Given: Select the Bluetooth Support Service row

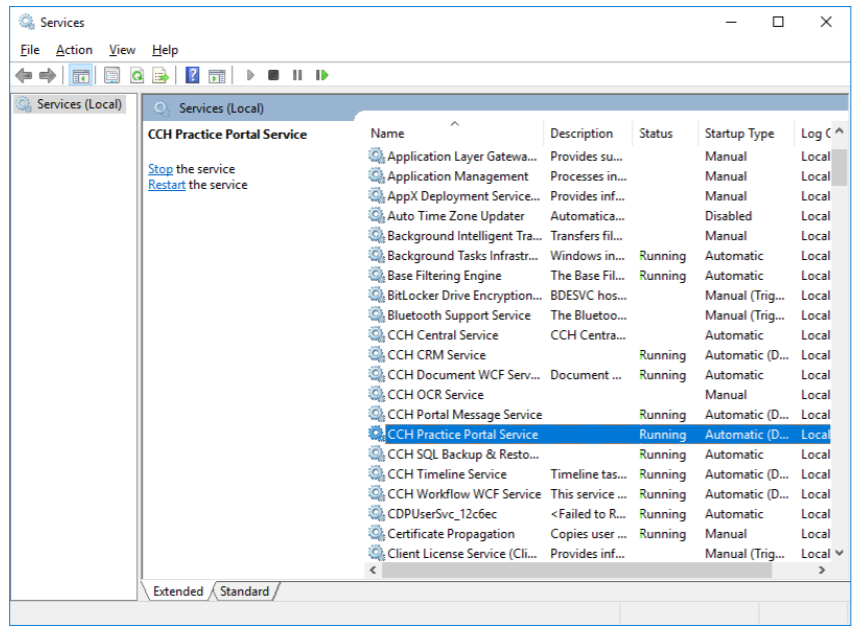Looking at the screenshot, I should pyautogui.click(x=599, y=315).
